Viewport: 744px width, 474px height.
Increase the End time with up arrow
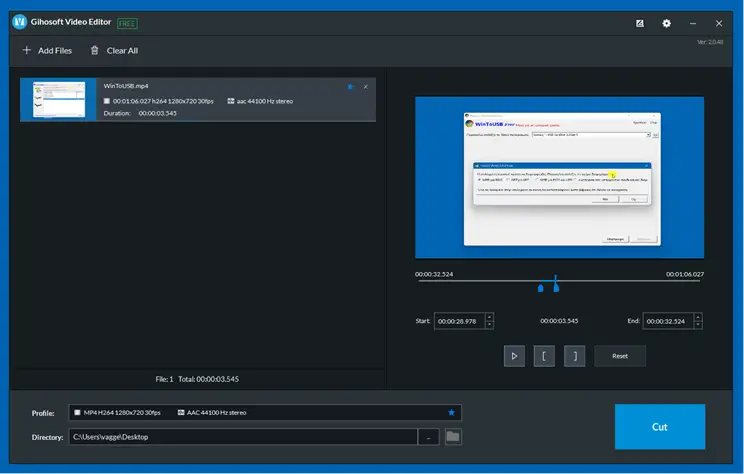pyautogui.click(x=698, y=317)
